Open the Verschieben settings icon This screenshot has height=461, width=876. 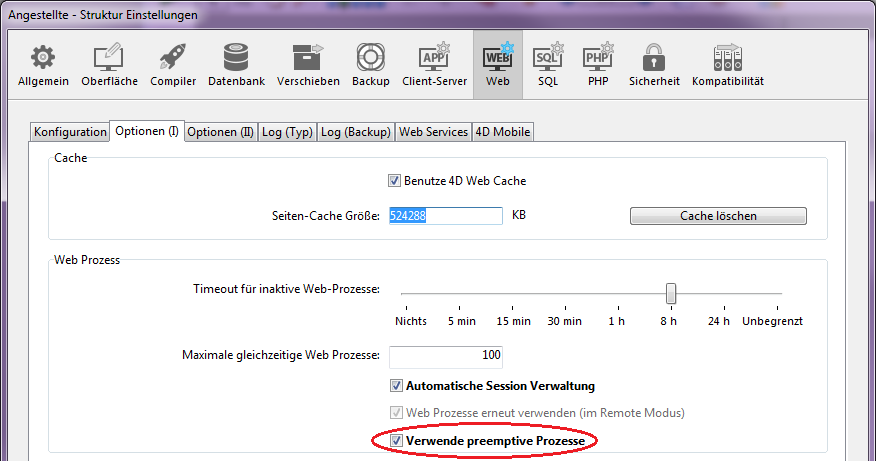tap(308, 58)
